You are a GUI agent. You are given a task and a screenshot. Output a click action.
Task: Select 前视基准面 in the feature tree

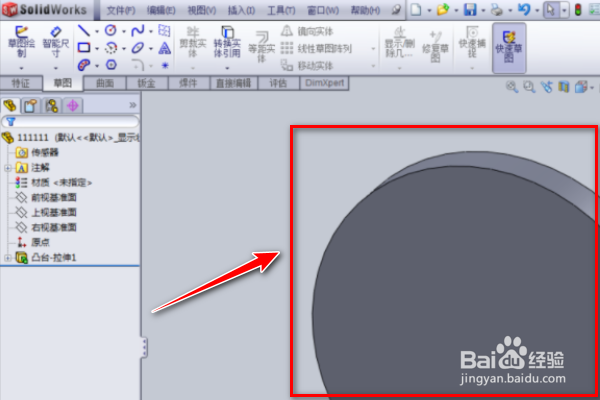(x=46, y=198)
